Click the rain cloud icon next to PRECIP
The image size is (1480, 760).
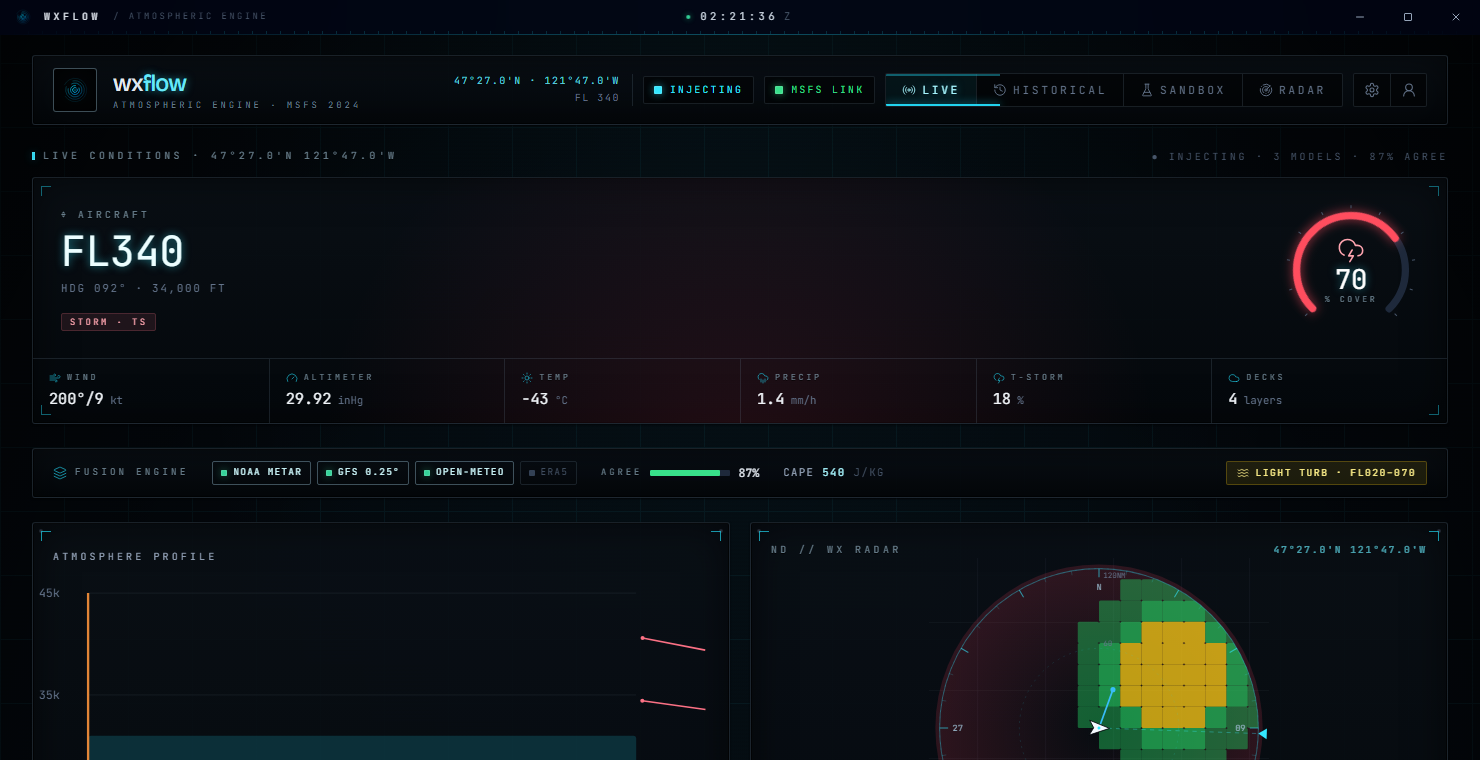(763, 378)
